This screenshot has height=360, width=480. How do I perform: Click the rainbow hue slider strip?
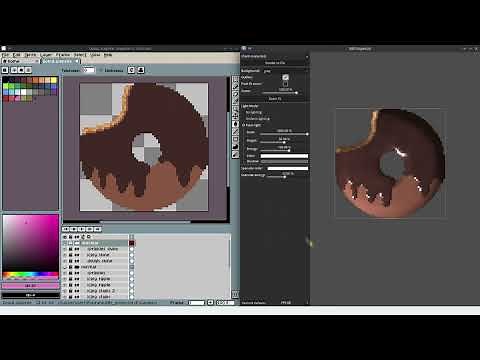(30, 275)
